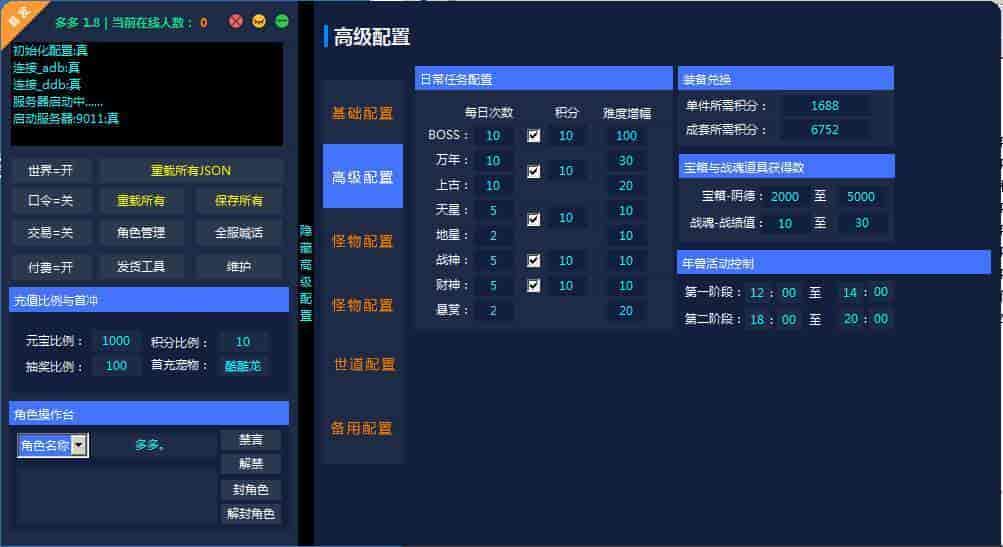Click the 上古 每日次数 field
The width and height of the screenshot is (1003, 547).
[493, 186]
